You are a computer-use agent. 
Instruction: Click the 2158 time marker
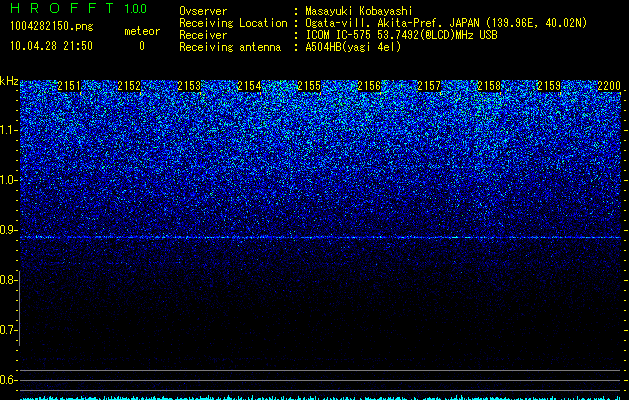click(x=489, y=86)
